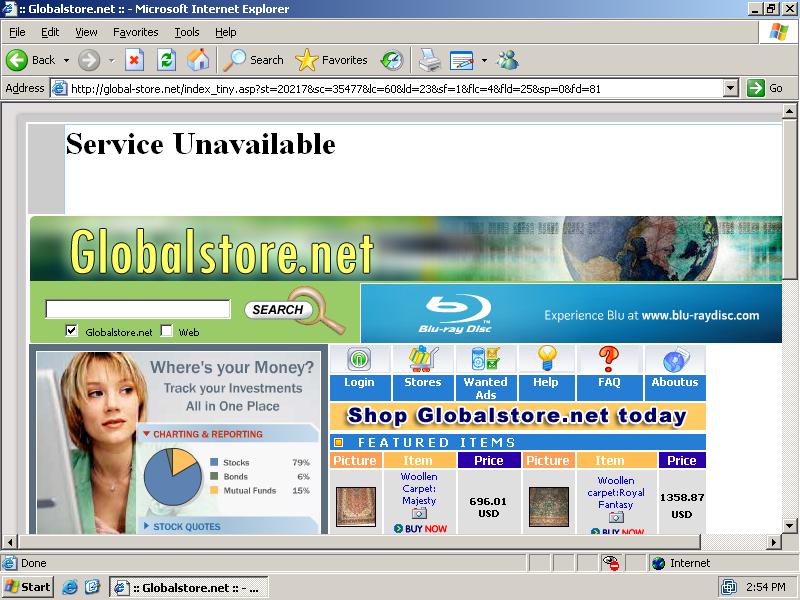Image resolution: width=800 pixels, height=600 pixels.
Task: Click the Back navigation arrow icon
Action: click(x=17, y=60)
